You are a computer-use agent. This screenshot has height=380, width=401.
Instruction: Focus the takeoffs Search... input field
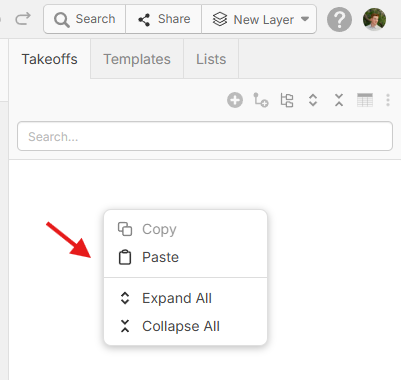(x=205, y=136)
